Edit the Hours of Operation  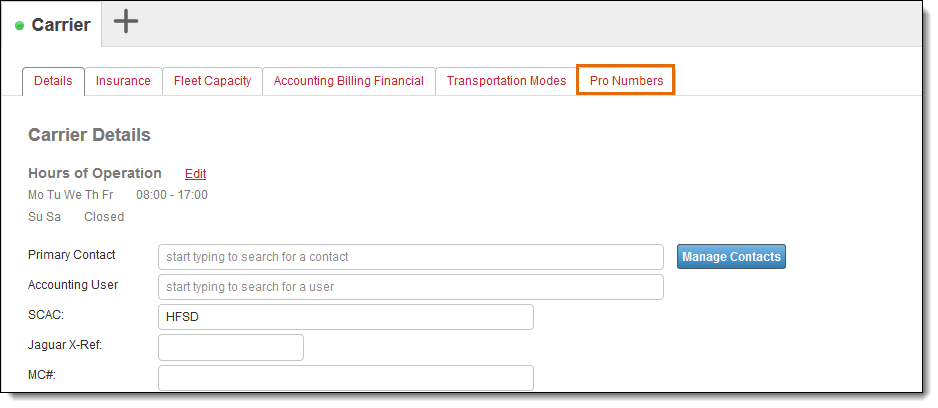[196, 173]
